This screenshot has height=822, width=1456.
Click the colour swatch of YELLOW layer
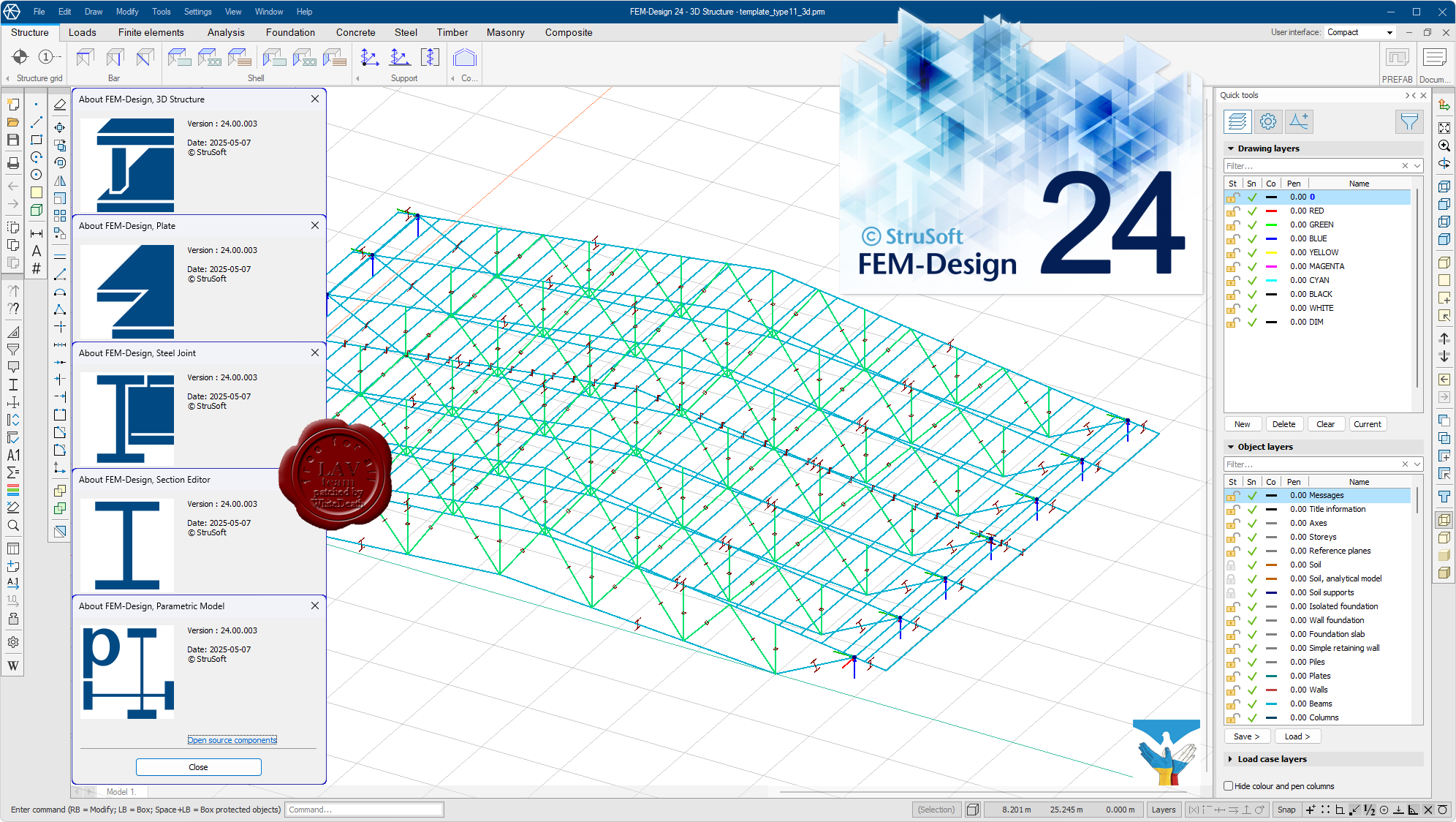pos(1271,252)
